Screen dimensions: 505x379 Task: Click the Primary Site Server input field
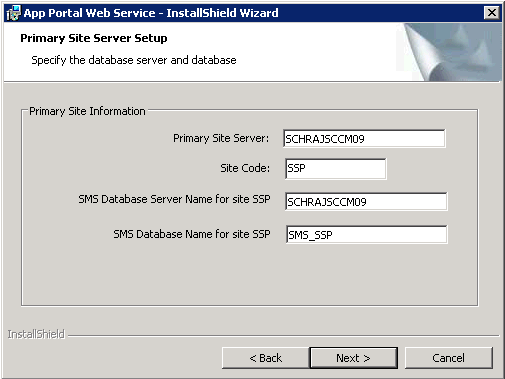(x=364, y=138)
